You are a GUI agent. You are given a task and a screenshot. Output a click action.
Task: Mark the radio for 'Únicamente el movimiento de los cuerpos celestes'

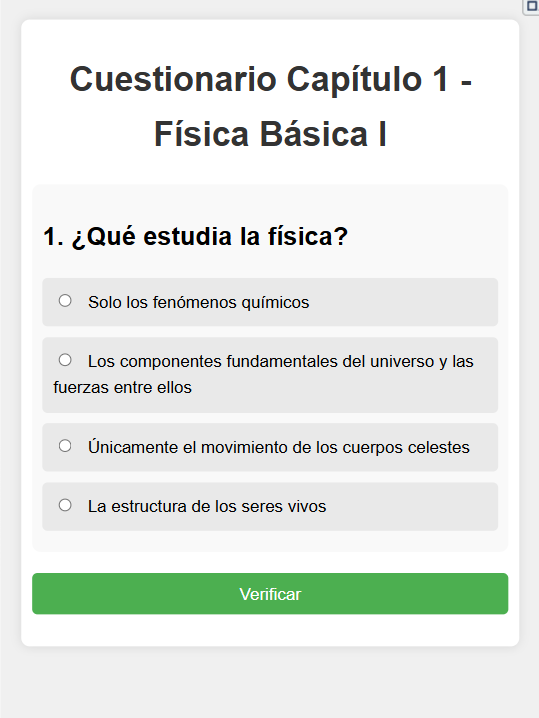[65, 446]
